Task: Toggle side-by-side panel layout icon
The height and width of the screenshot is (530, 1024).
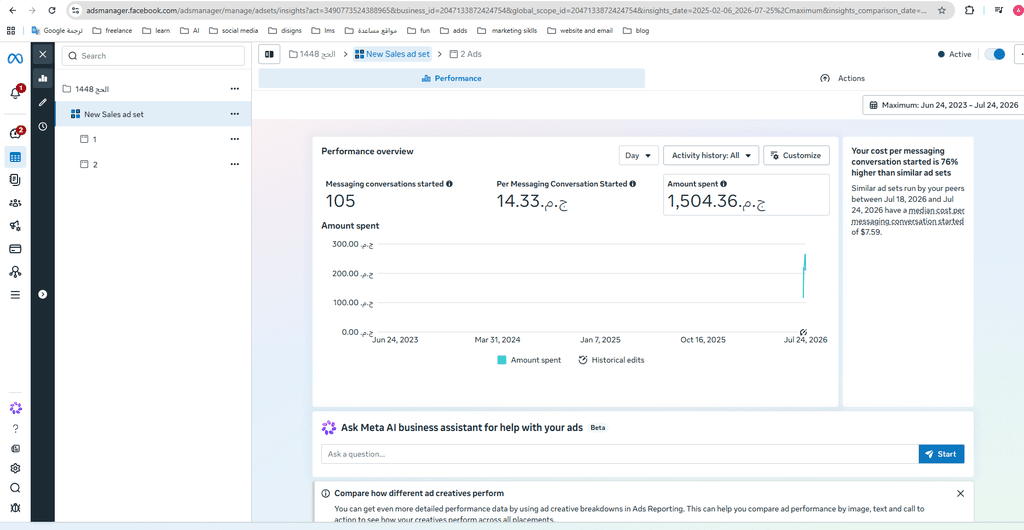Action: pyautogui.click(x=269, y=54)
